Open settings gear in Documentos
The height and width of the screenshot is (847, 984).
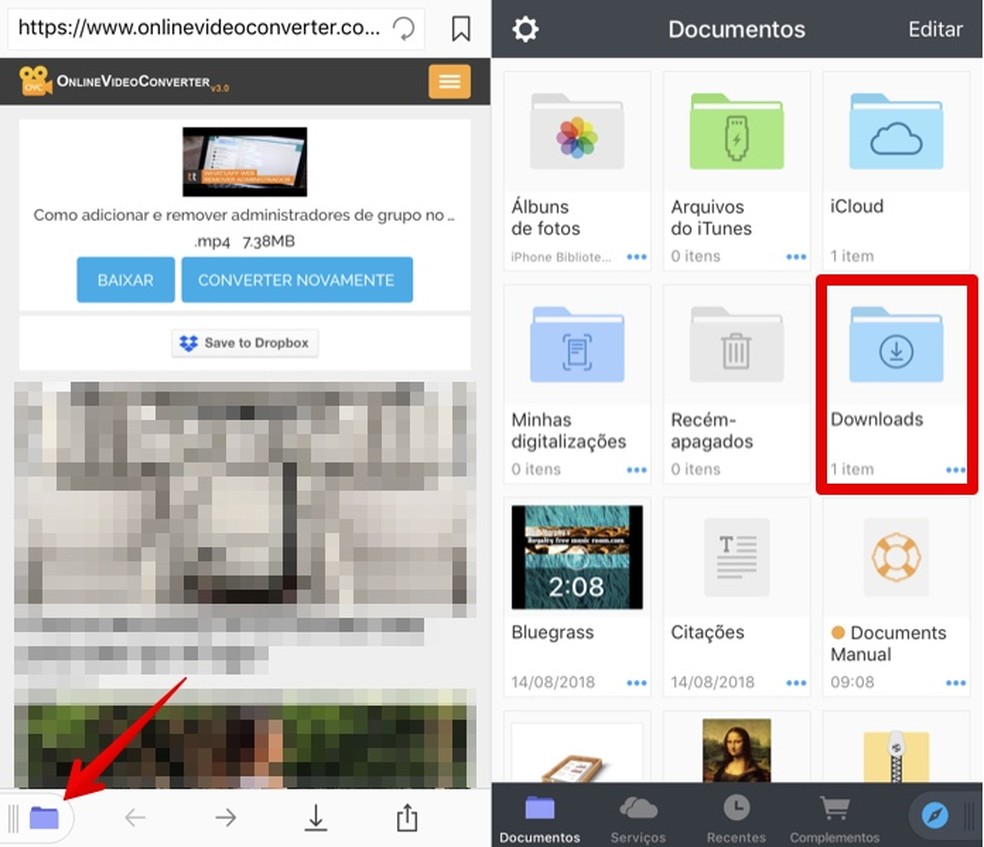click(525, 29)
